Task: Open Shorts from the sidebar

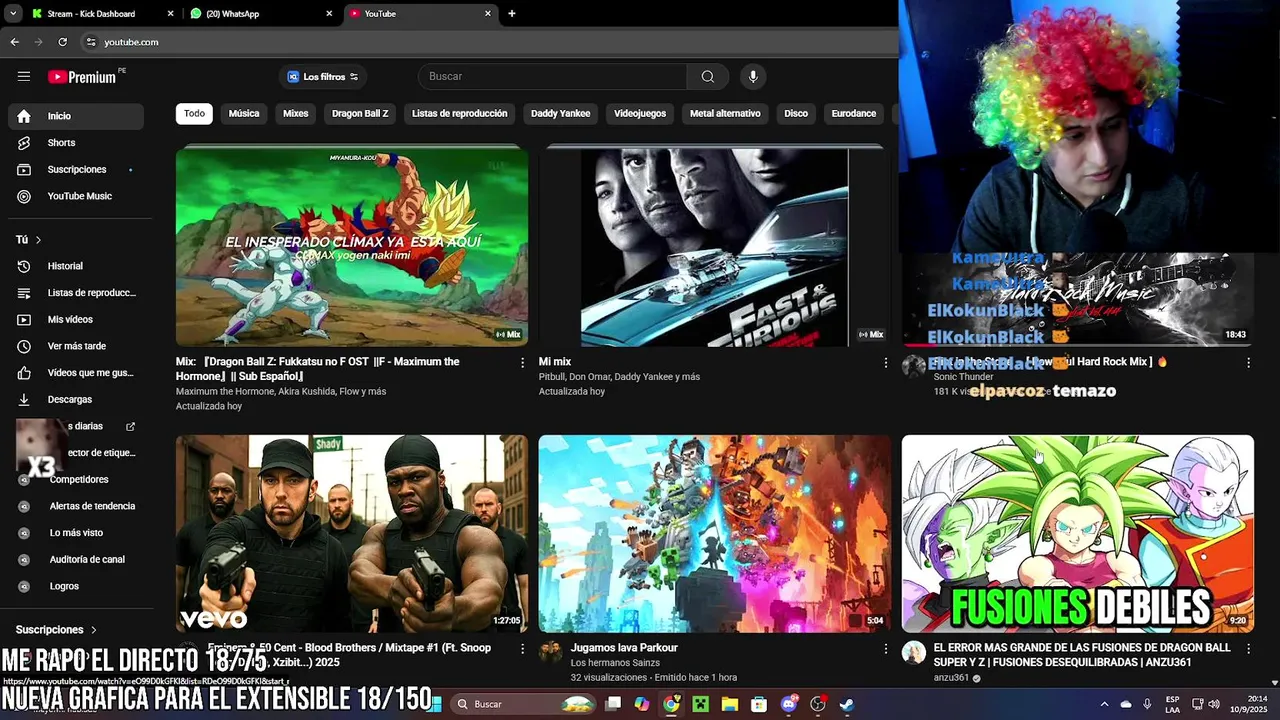Action: [76, 143]
